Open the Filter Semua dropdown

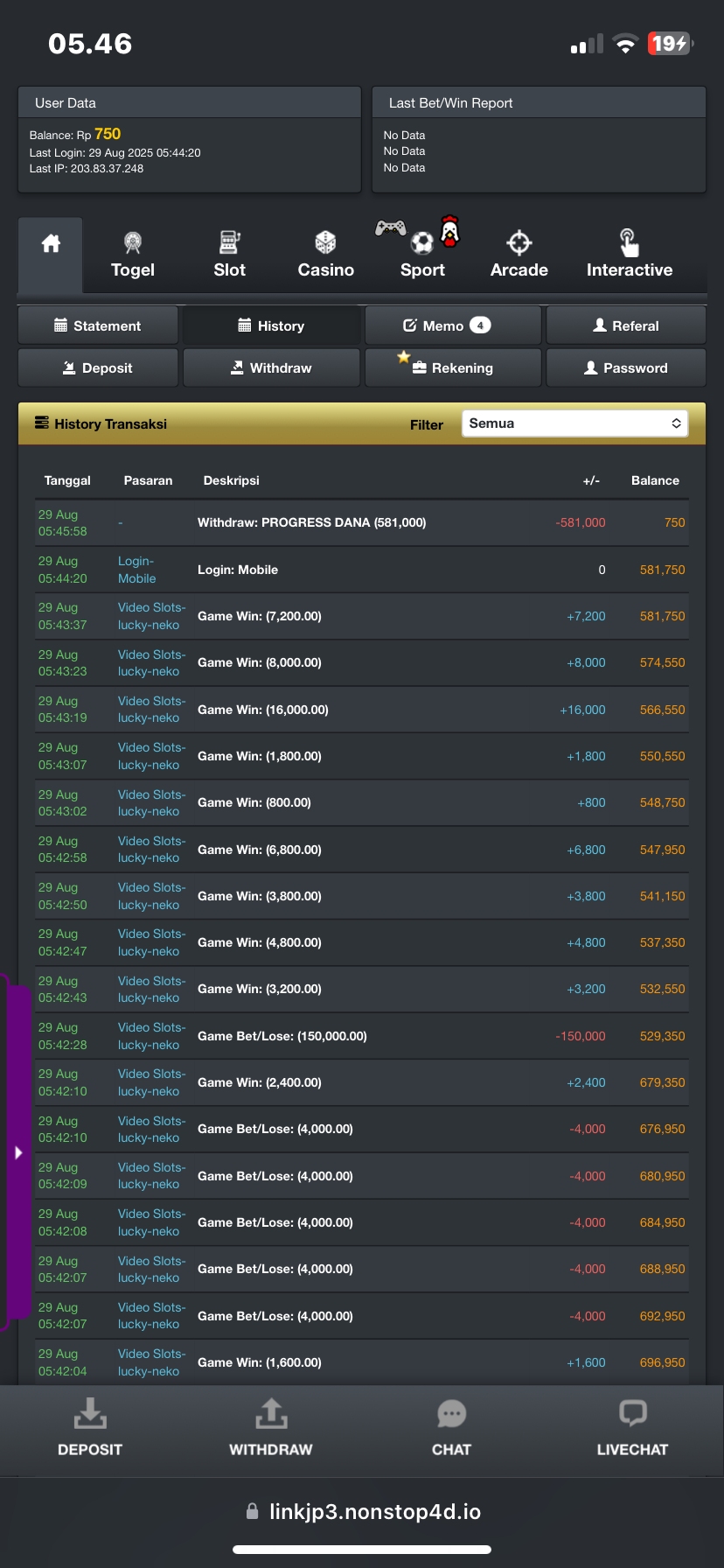tap(574, 423)
